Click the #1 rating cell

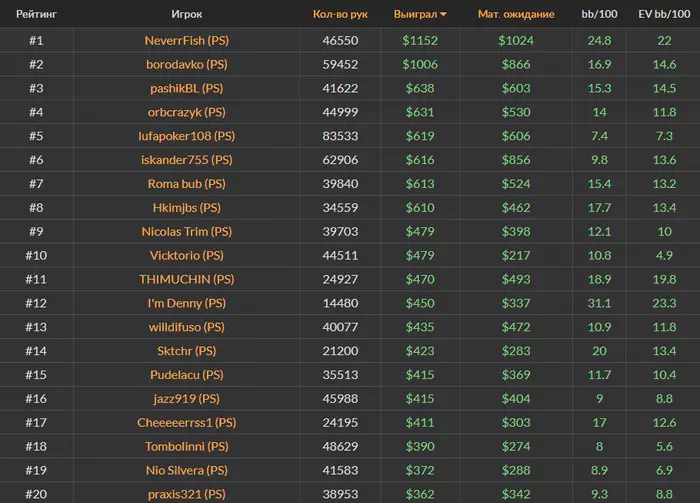pos(36,40)
